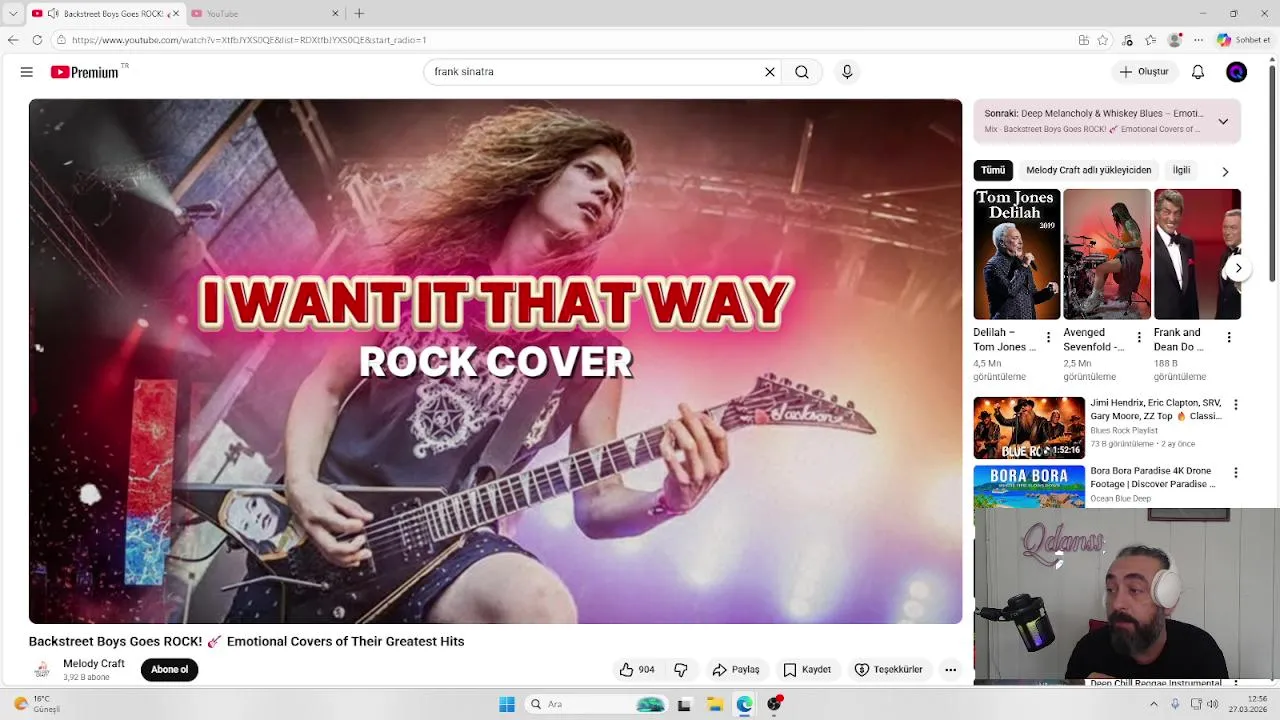Image resolution: width=1280 pixels, height=720 pixels.
Task: Open 'Bora Bora Paradise 4K Drone' title
Action: [x=1153, y=477]
